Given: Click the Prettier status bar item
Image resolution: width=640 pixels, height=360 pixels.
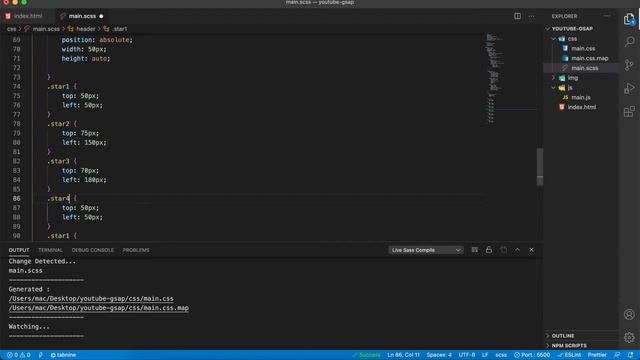Looking at the screenshot, I should [597, 355].
